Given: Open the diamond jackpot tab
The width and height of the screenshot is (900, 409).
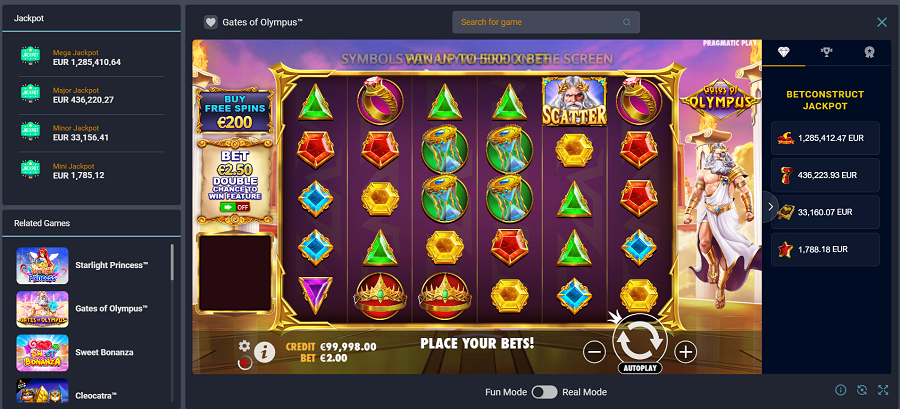Looking at the screenshot, I should (783, 52).
